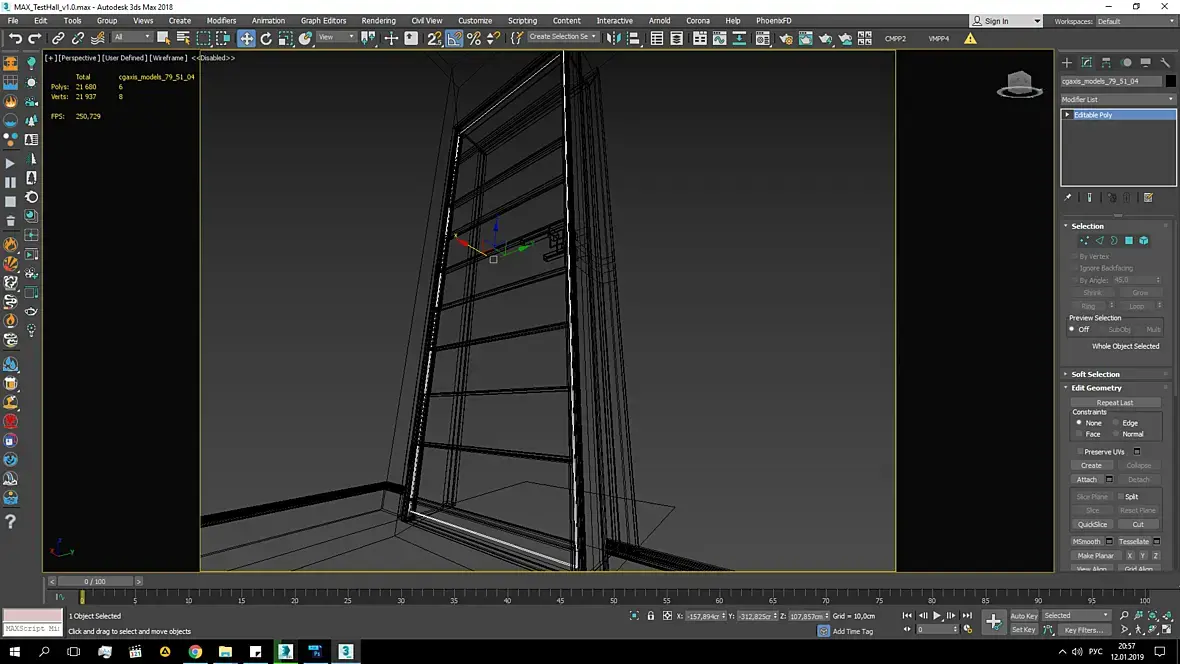Click the Mirror tool icon
Screen dimensions: 1180x664
point(613,38)
